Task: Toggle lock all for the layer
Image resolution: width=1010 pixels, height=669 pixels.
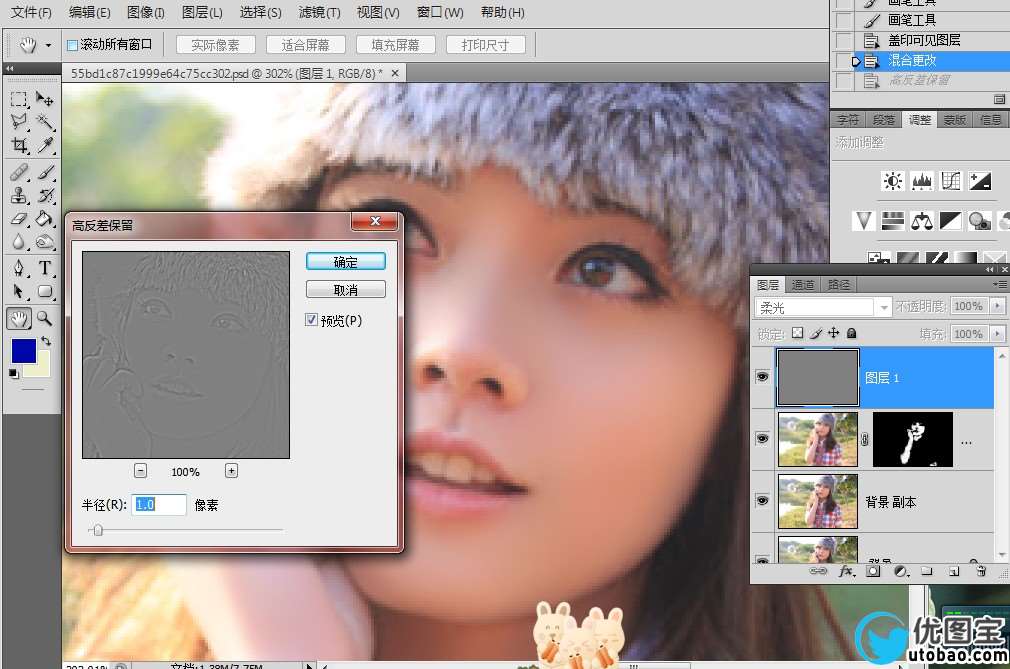Action: pos(852,333)
